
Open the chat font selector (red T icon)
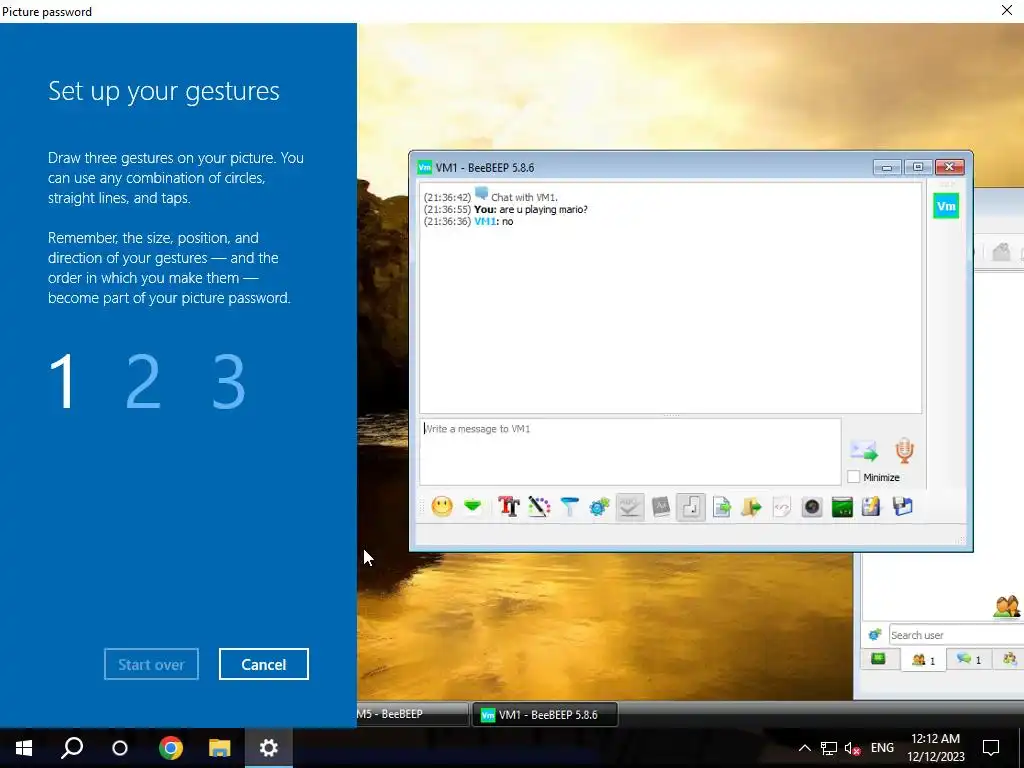(509, 507)
